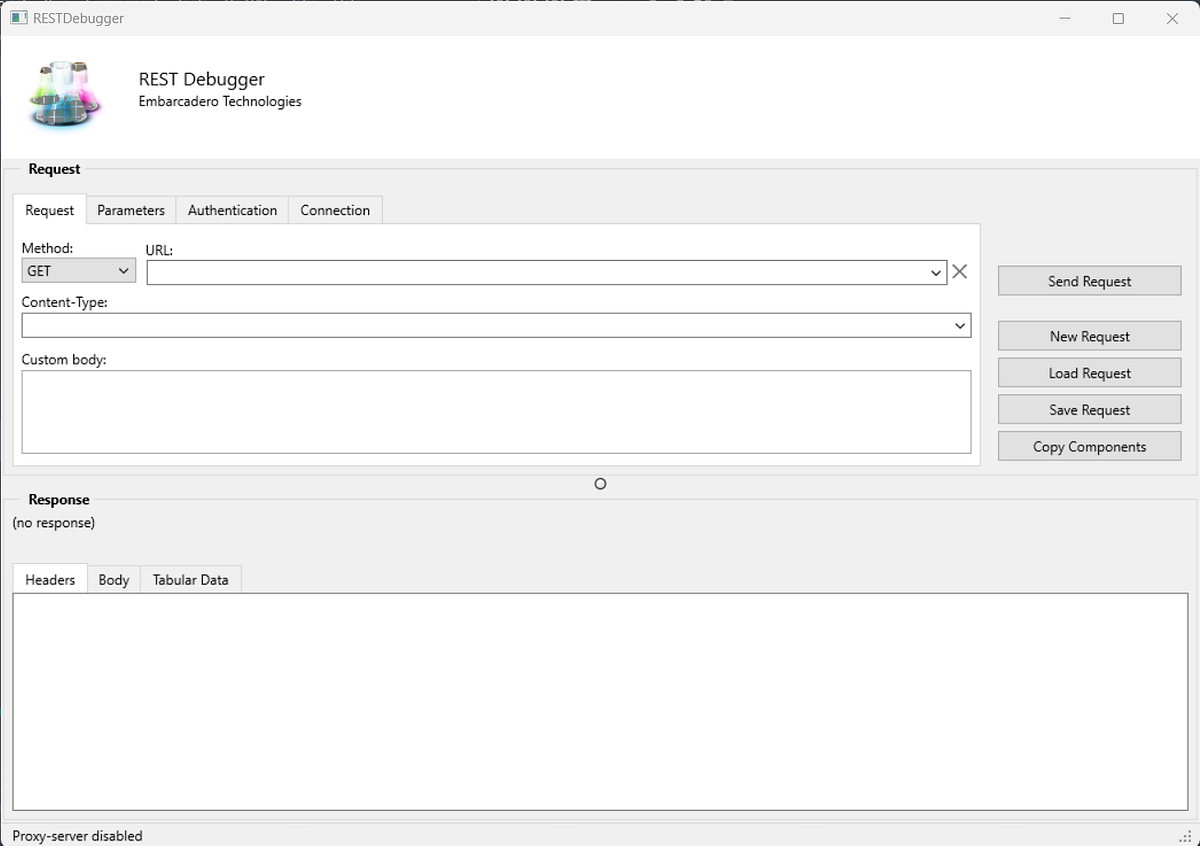Image resolution: width=1200 pixels, height=846 pixels.
Task: Select the Headers response tab
Action: pos(49,579)
